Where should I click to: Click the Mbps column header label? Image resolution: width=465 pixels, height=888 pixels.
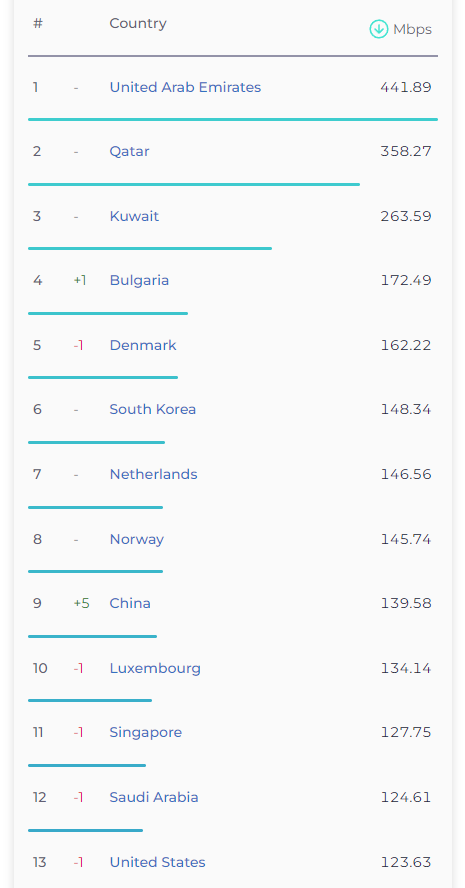[412, 29]
